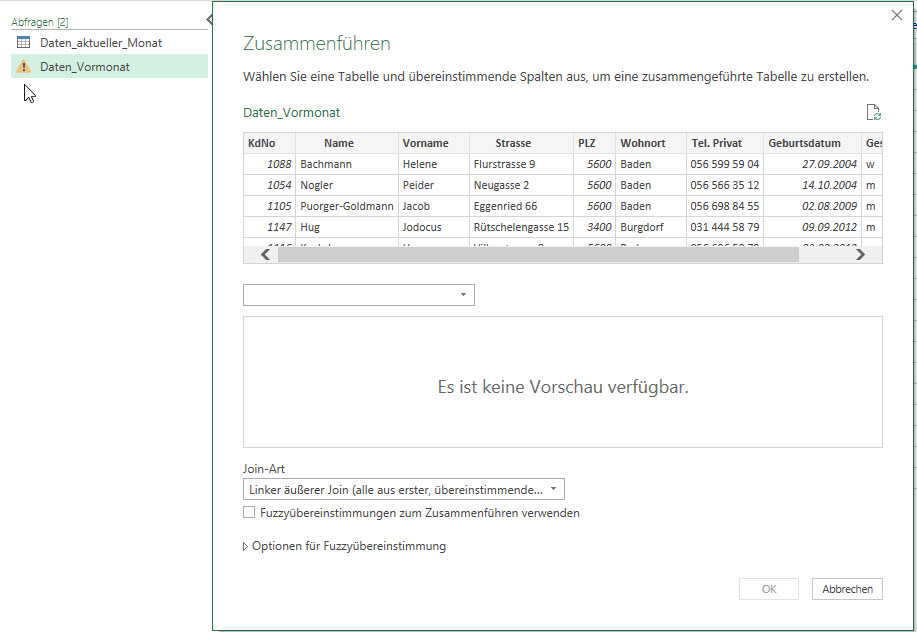The image size is (917, 632).
Task: Enable Fuzzyübereinstimmungen zum Zusammenführen checkbox
Action: tap(249, 513)
